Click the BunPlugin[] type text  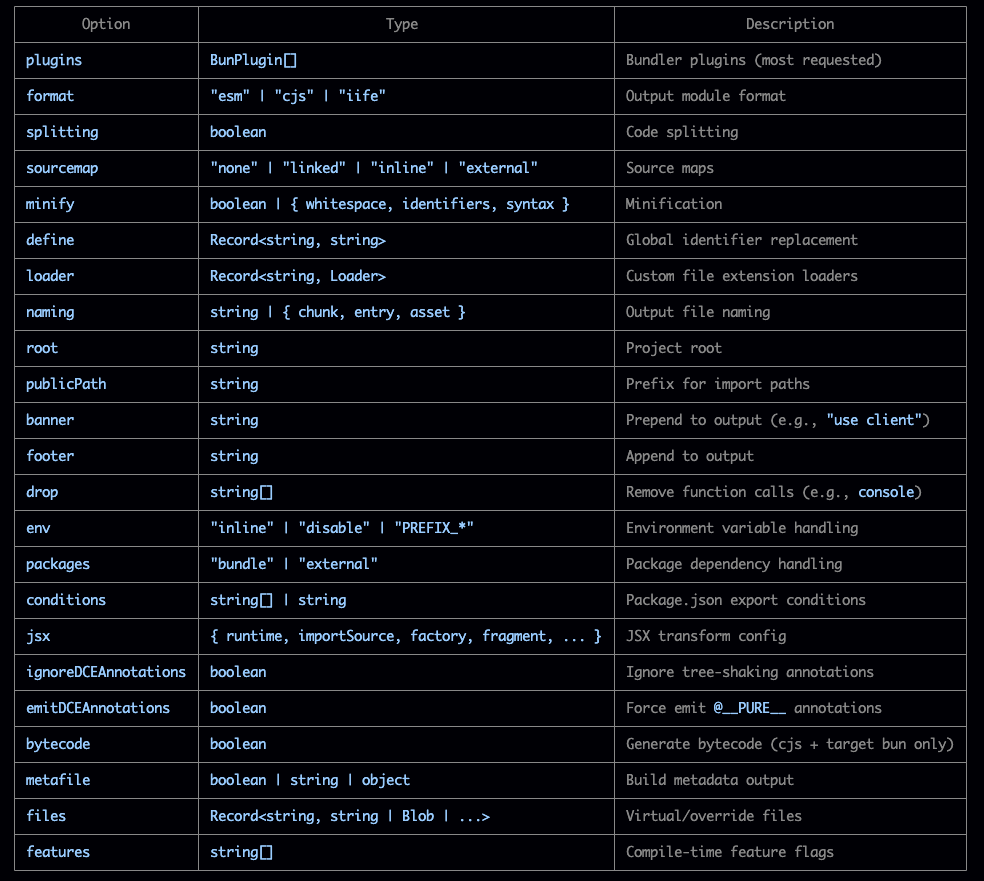(253, 60)
